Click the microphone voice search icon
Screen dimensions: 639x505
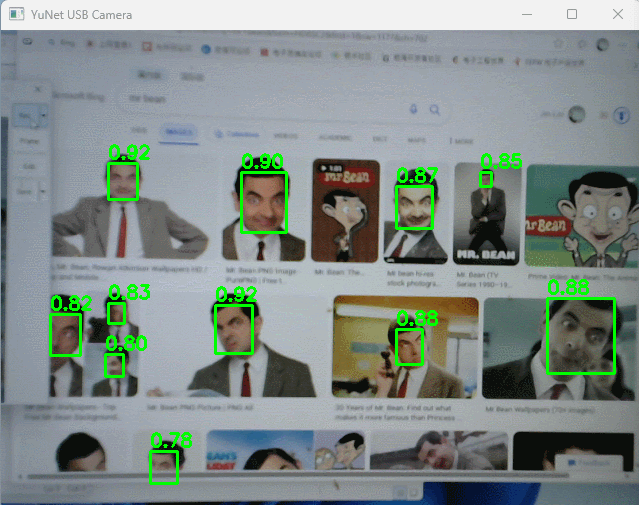(x=414, y=110)
